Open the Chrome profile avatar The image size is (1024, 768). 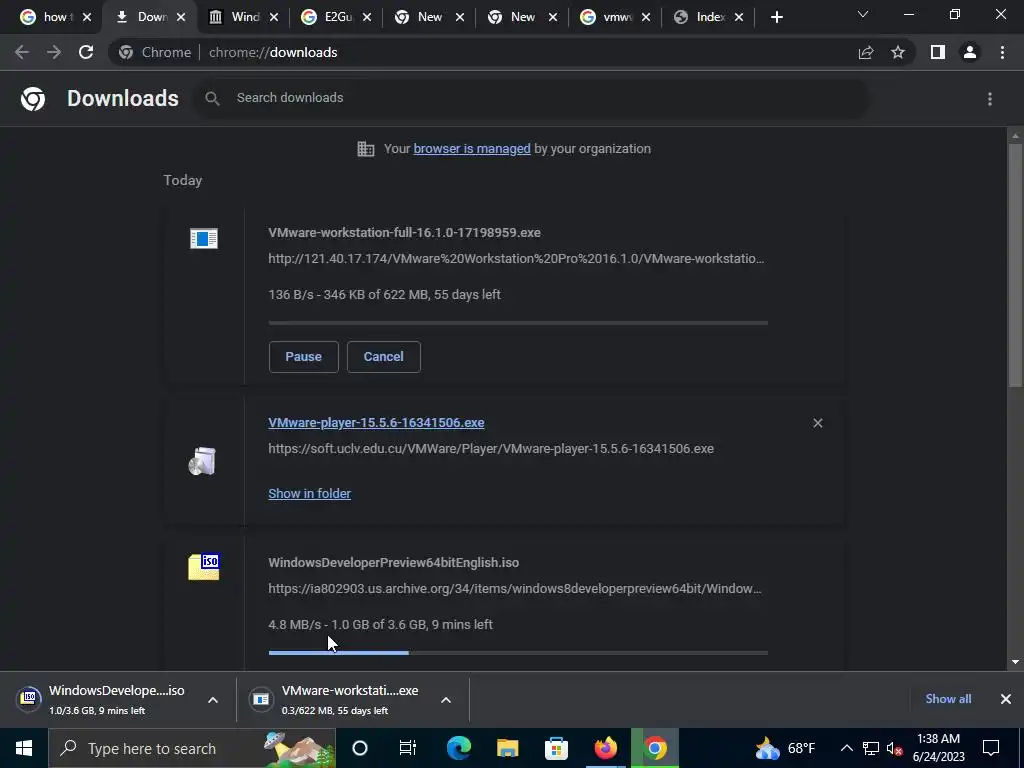970,52
